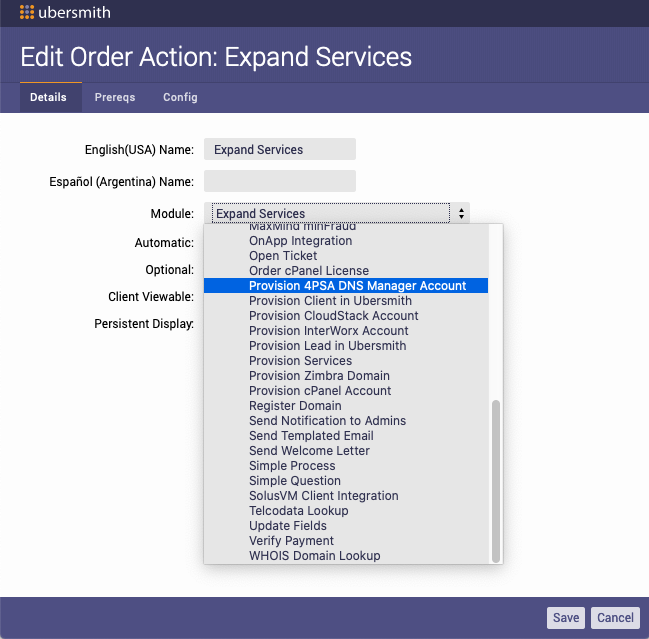Switch to the Config tab
Screen dimensions: 649x639
click(x=180, y=97)
